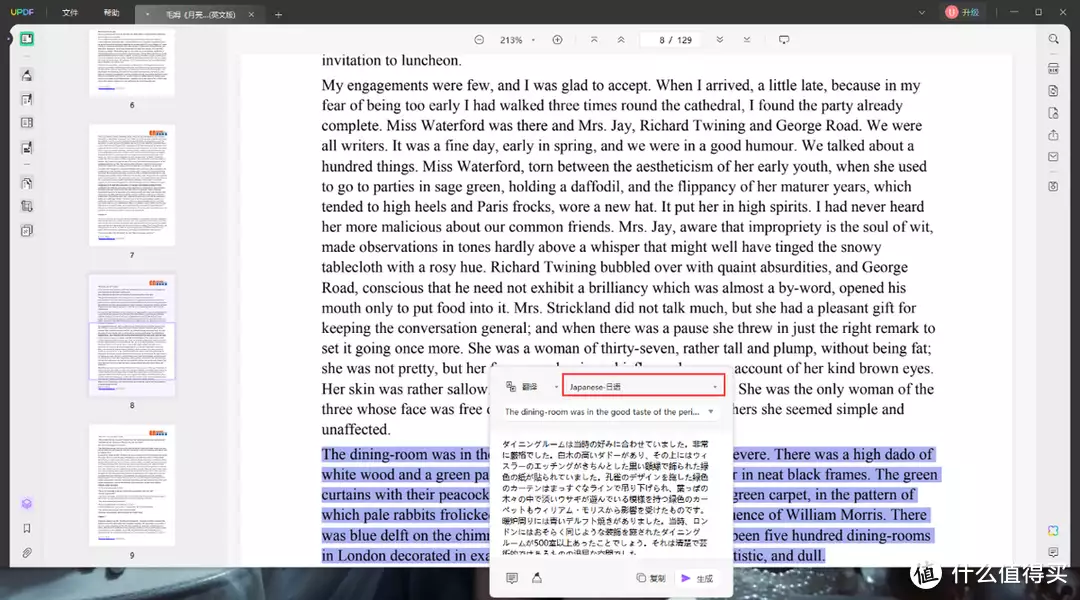1080x600 pixels.
Task: Open the 帮助 menu
Action: [111, 12]
